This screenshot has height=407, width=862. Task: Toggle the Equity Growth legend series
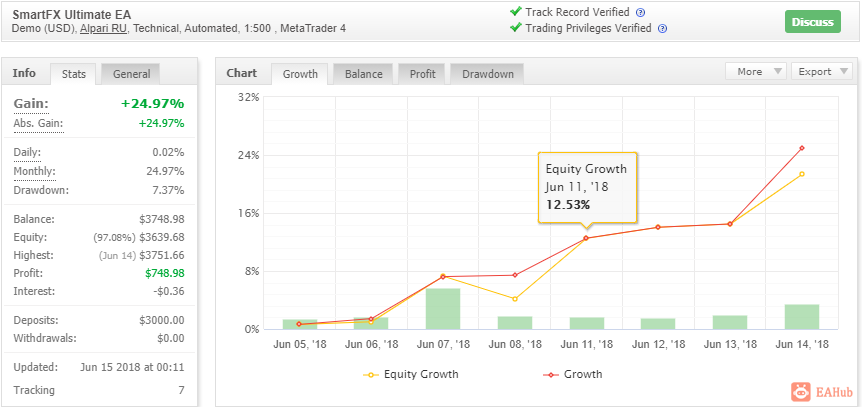[x=411, y=375]
